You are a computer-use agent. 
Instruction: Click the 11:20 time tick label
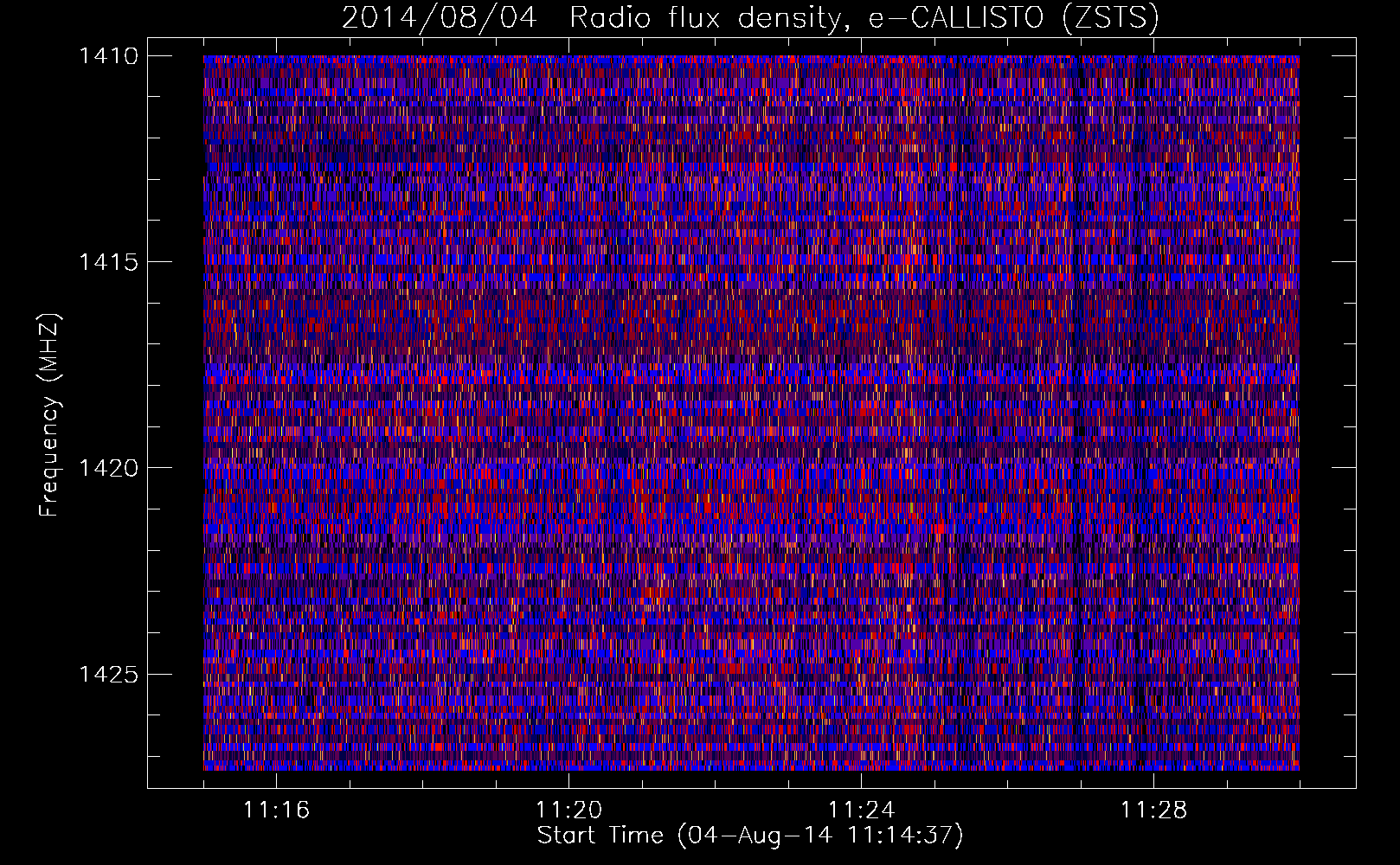click(x=568, y=811)
